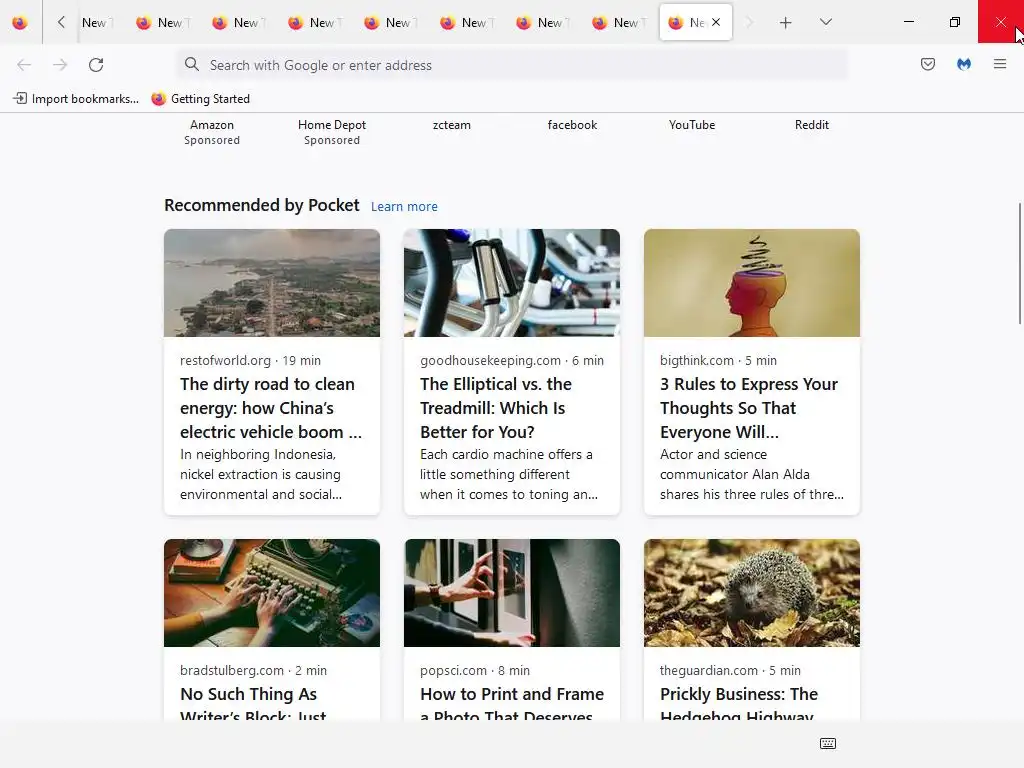Open the zcteam shortcut
Screen dimensions: 1024x768
[x=452, y=125]
